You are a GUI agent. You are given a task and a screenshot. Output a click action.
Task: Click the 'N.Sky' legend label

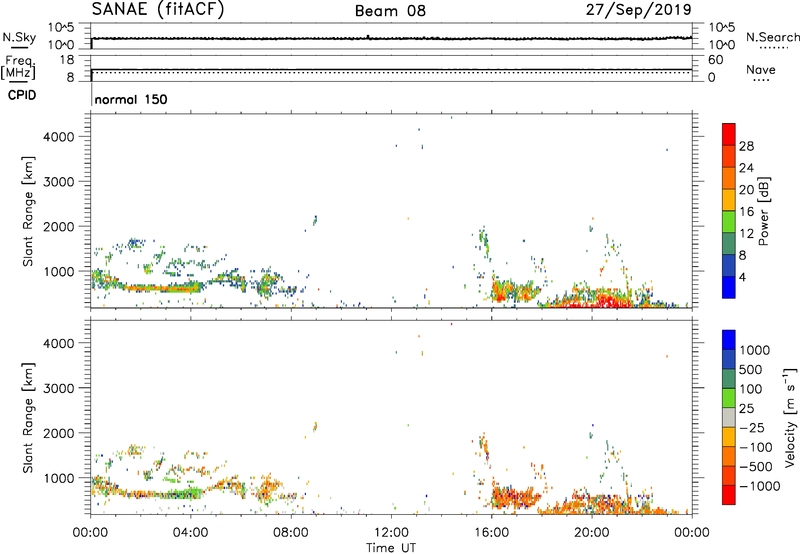pos(19,37)
